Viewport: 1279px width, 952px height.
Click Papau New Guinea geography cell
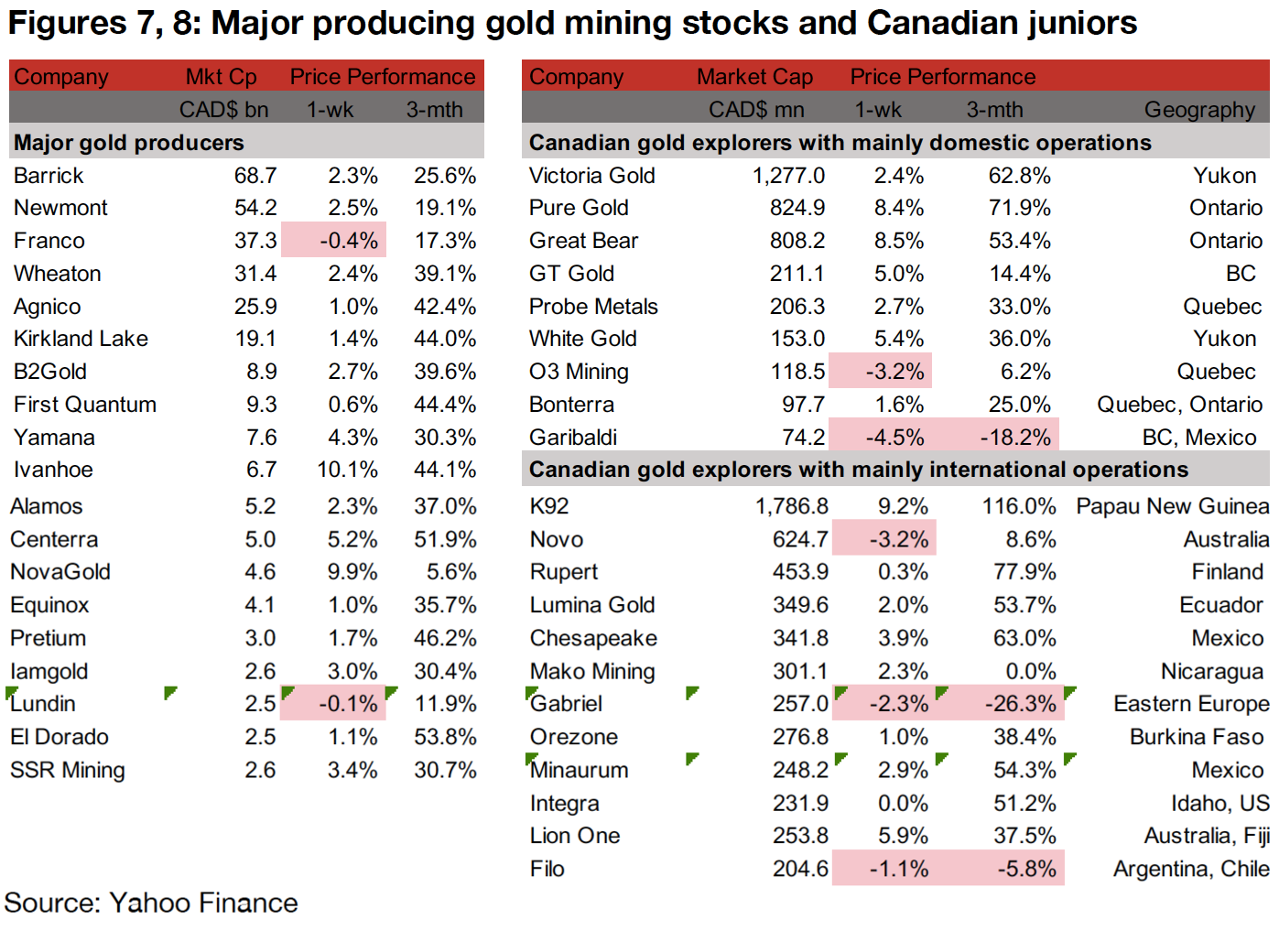(1172, 506)
